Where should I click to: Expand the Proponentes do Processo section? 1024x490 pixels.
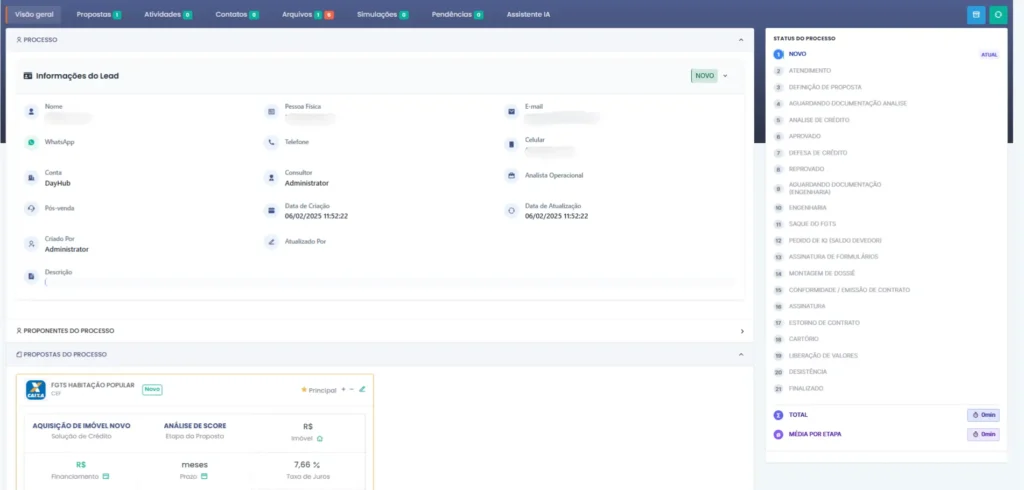coord(741,331)
